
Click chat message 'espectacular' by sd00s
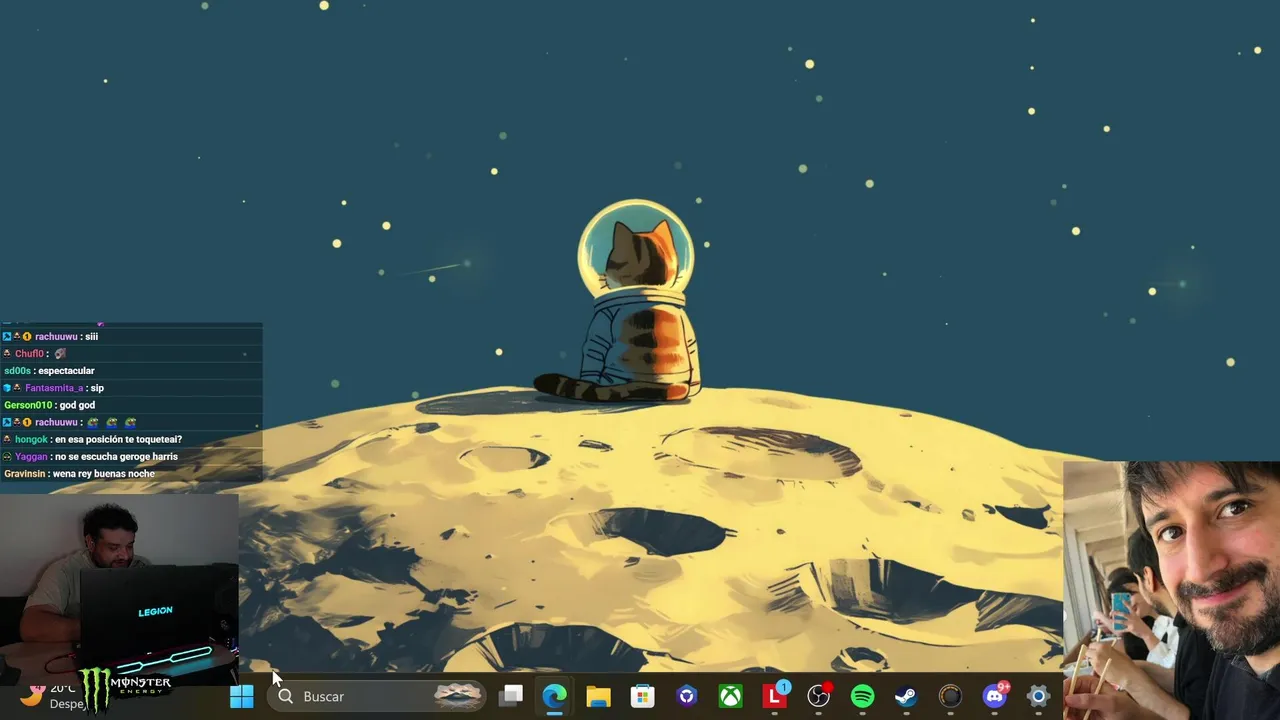(66, 371)
